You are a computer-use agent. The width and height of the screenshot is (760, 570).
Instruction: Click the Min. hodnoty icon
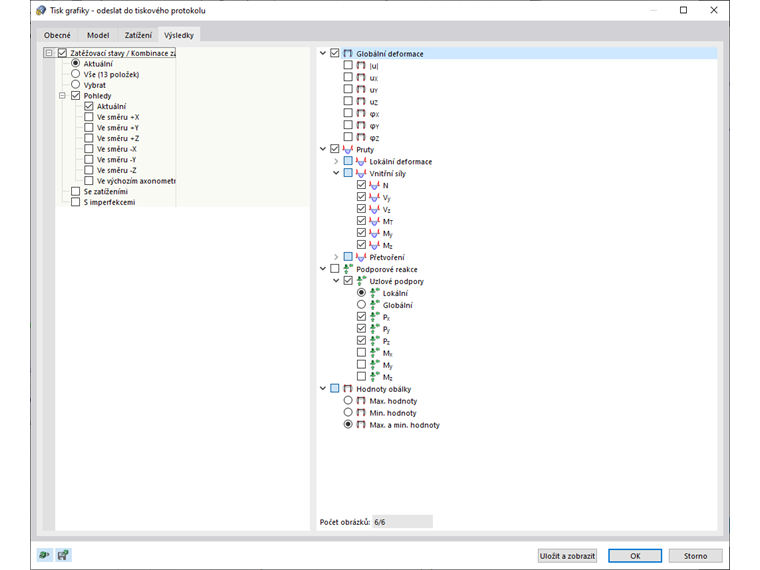(x=361, y=412)
